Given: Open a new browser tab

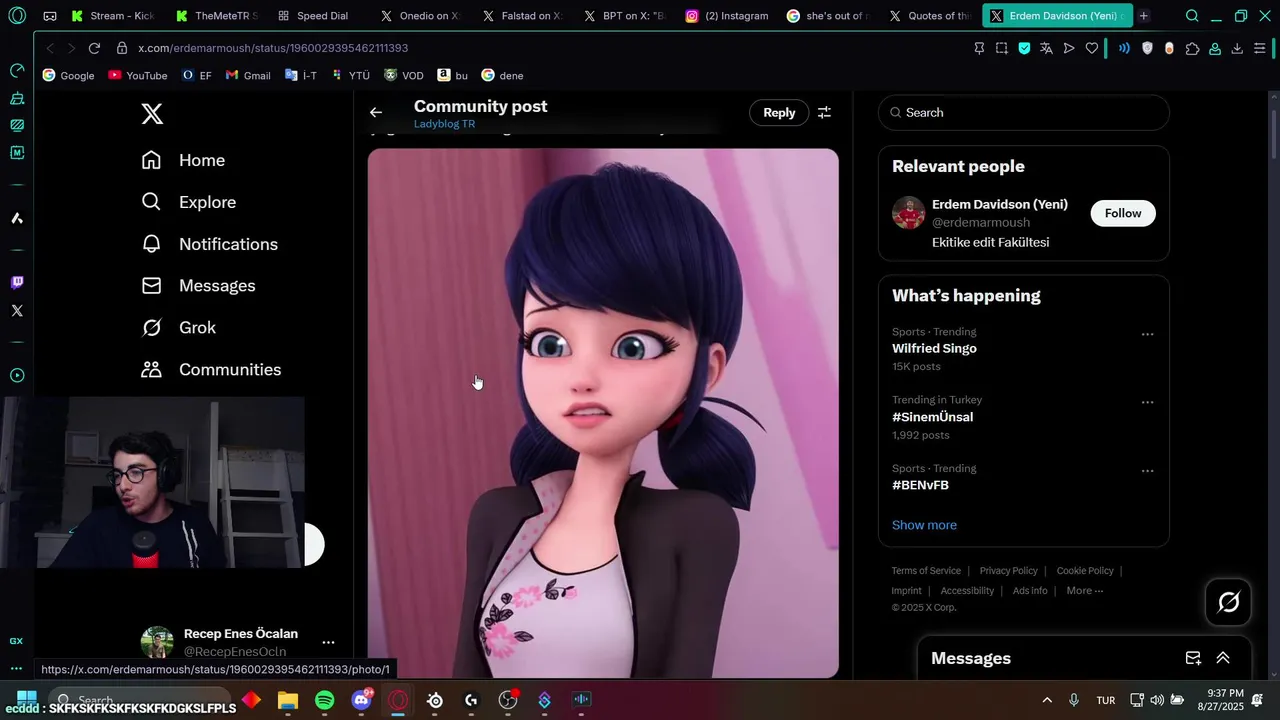Looking at the screenshot, I should [x=1143, y=16].
